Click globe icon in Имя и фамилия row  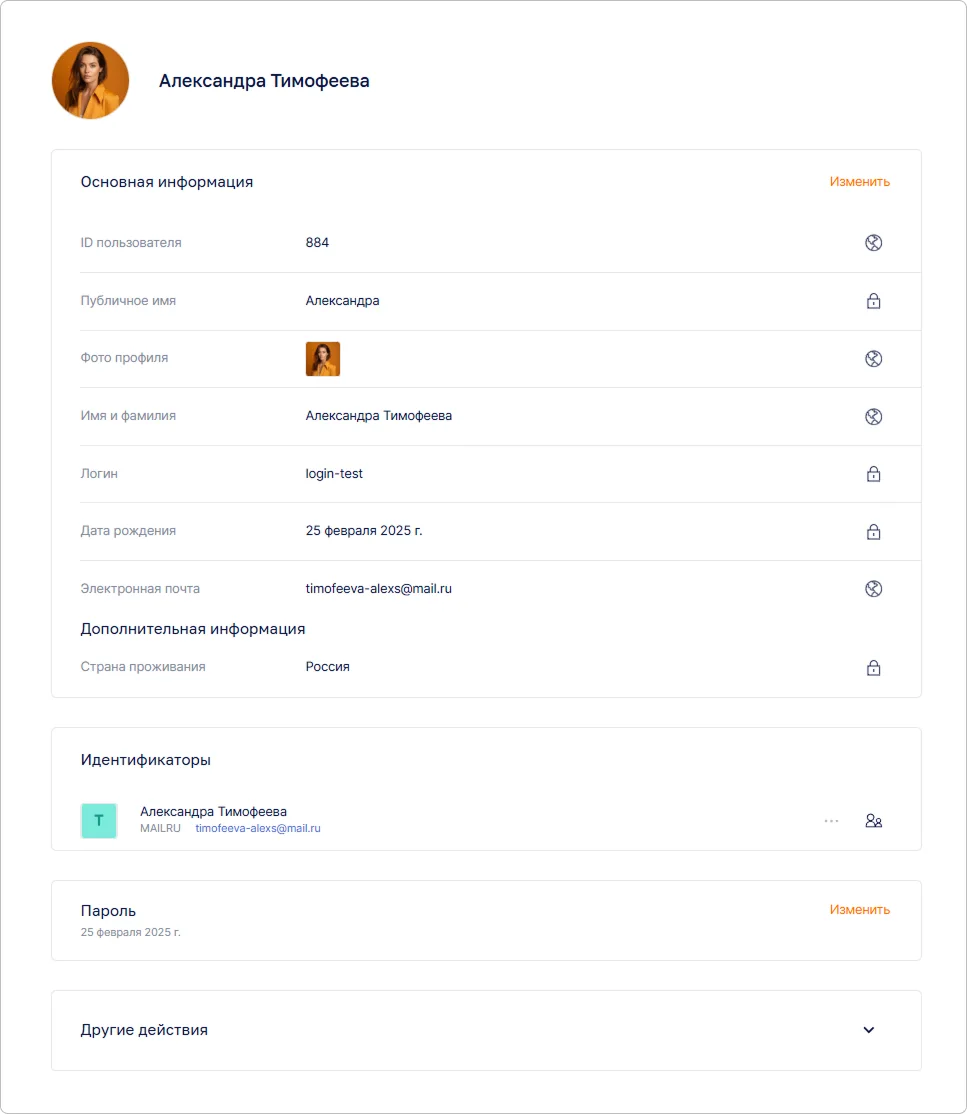click(x=873, y=417)
